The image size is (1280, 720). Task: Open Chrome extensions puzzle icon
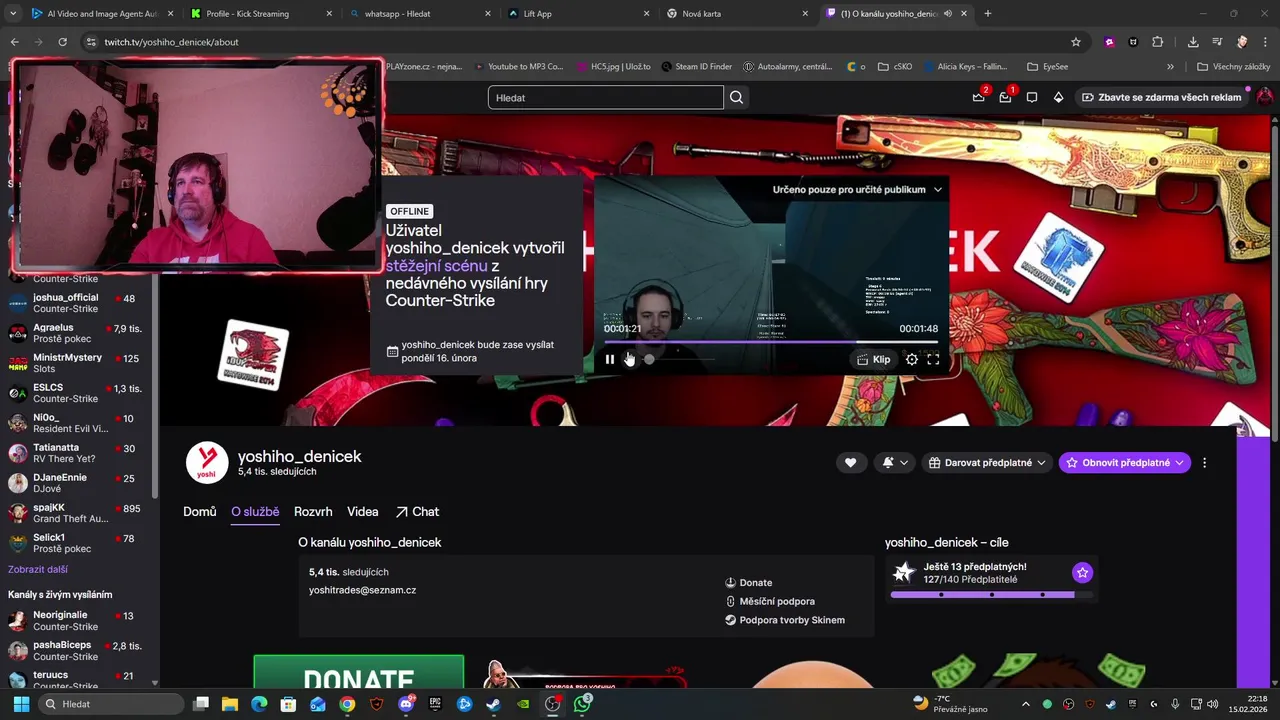click(1157, 42)
